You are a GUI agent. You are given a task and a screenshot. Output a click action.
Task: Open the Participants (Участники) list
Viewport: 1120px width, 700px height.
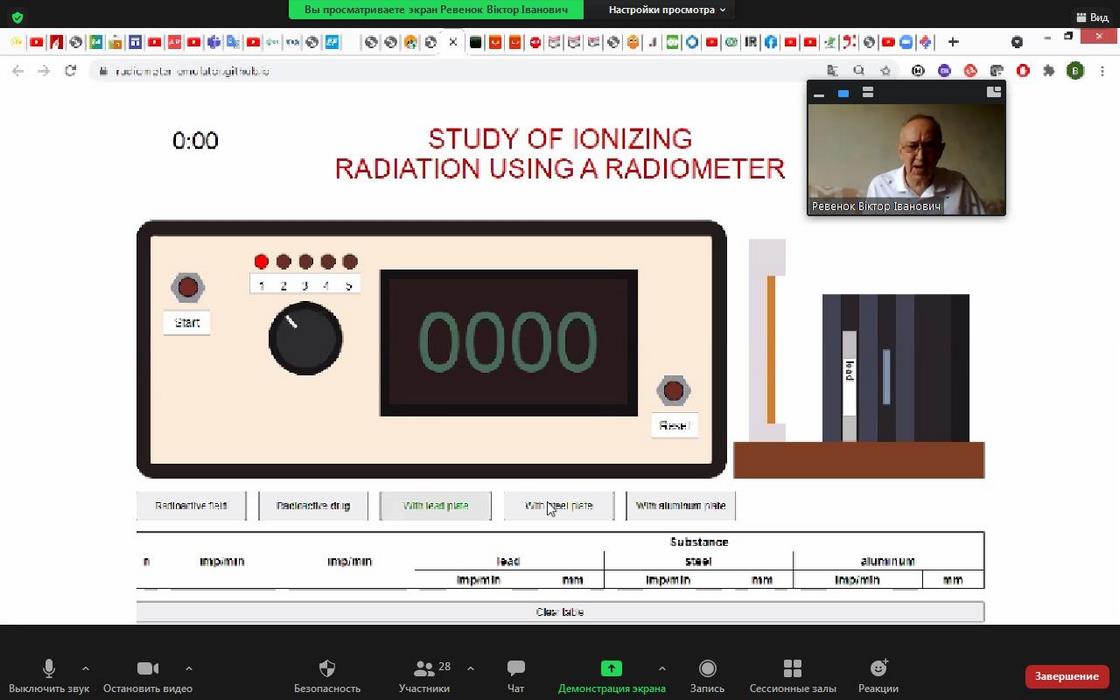pos(424,669)
